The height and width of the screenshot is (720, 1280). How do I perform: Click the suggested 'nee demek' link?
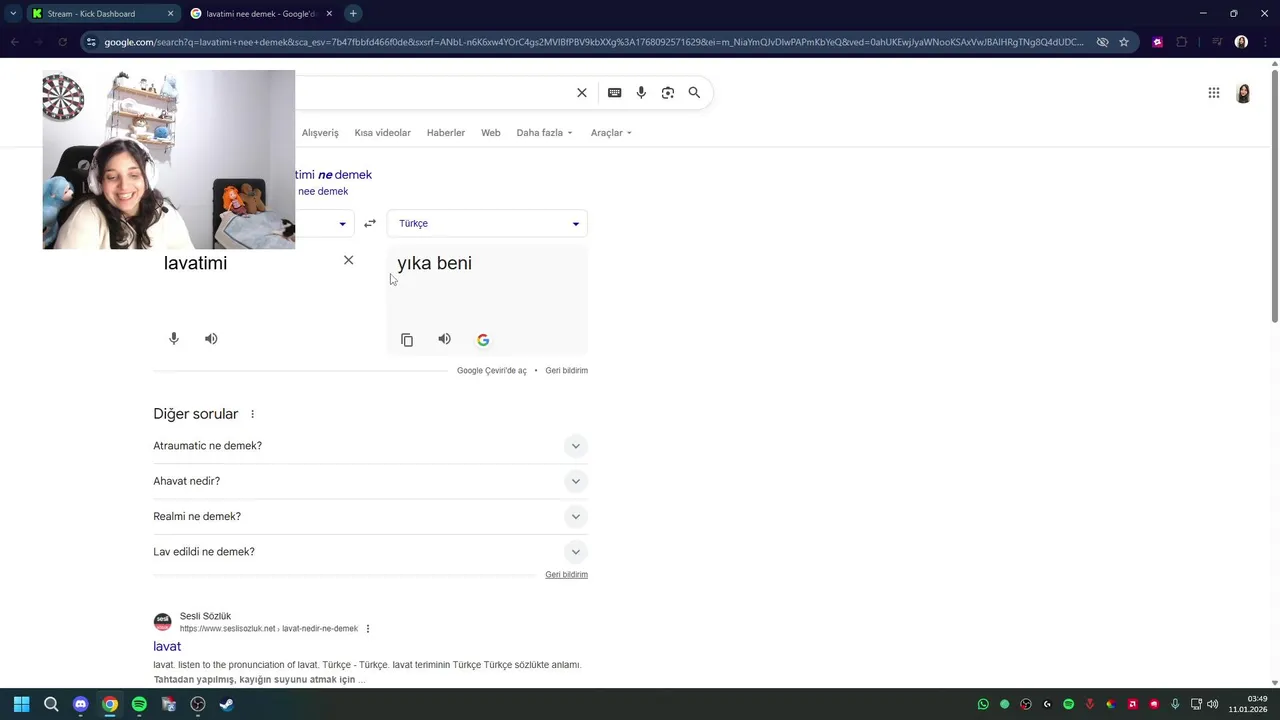click(323, 192)
